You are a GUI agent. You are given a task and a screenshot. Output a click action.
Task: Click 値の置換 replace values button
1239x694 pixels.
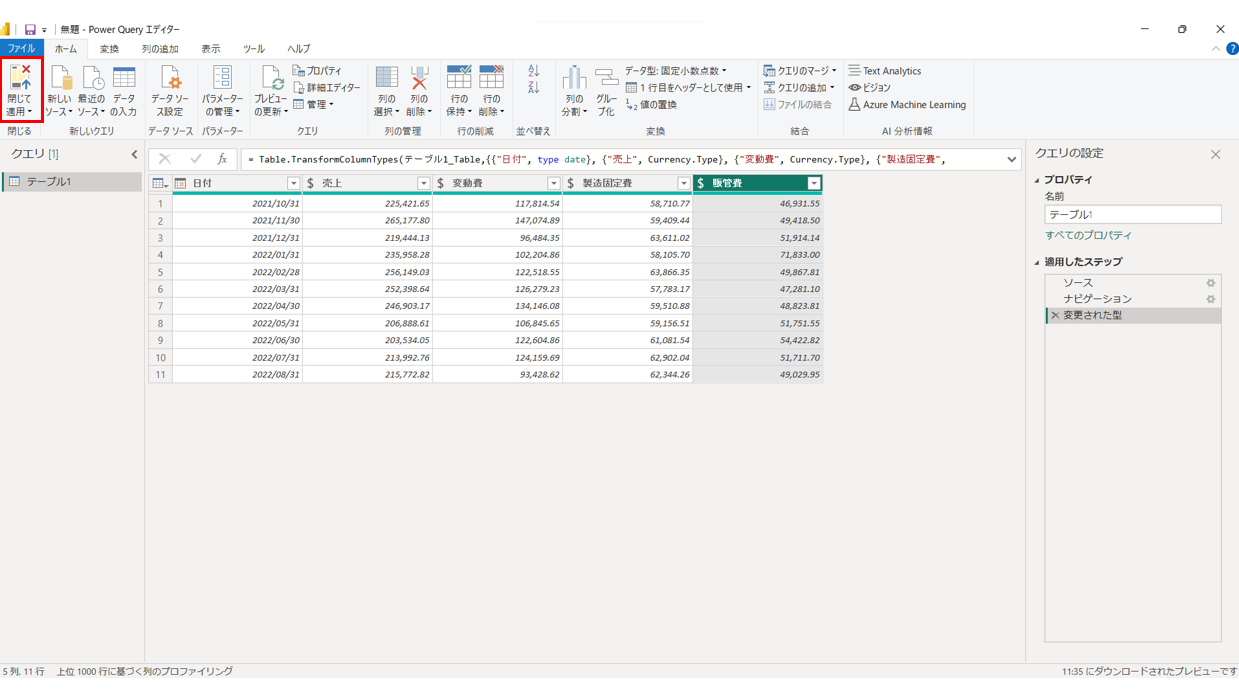coord(651,105)
